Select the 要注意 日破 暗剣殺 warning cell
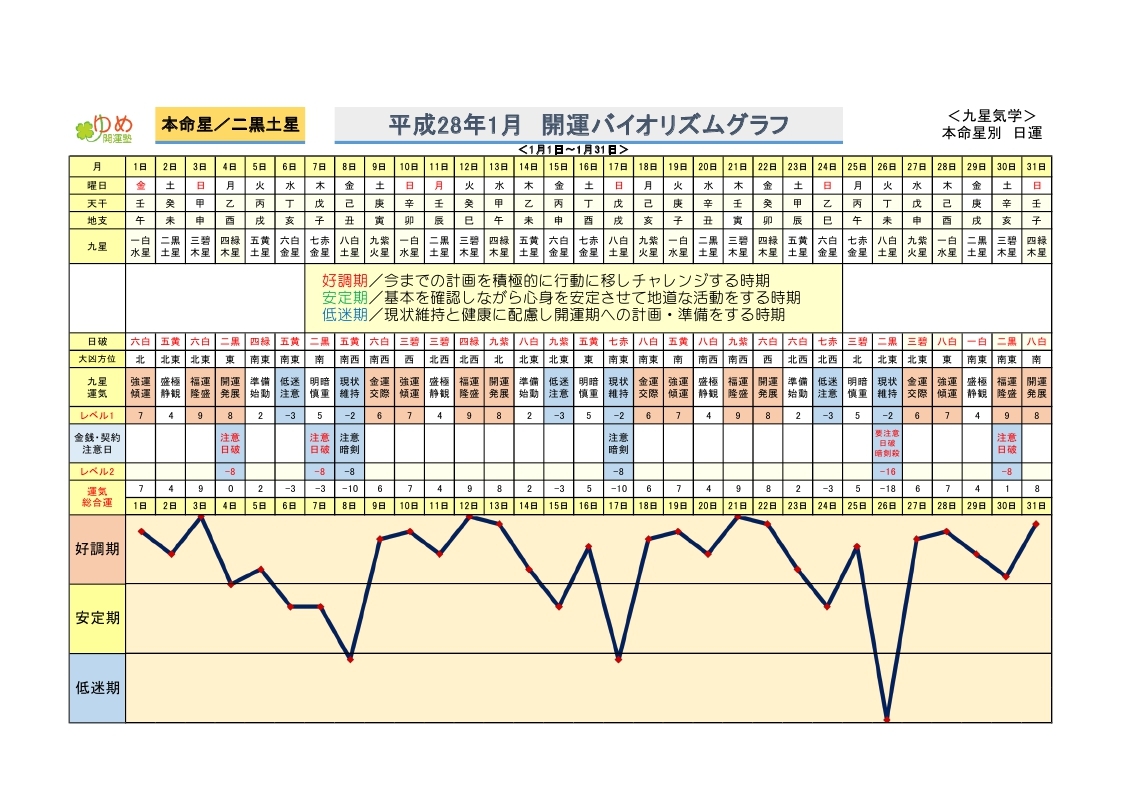This screenshot has width=1122, height=794. coord(886,442)
